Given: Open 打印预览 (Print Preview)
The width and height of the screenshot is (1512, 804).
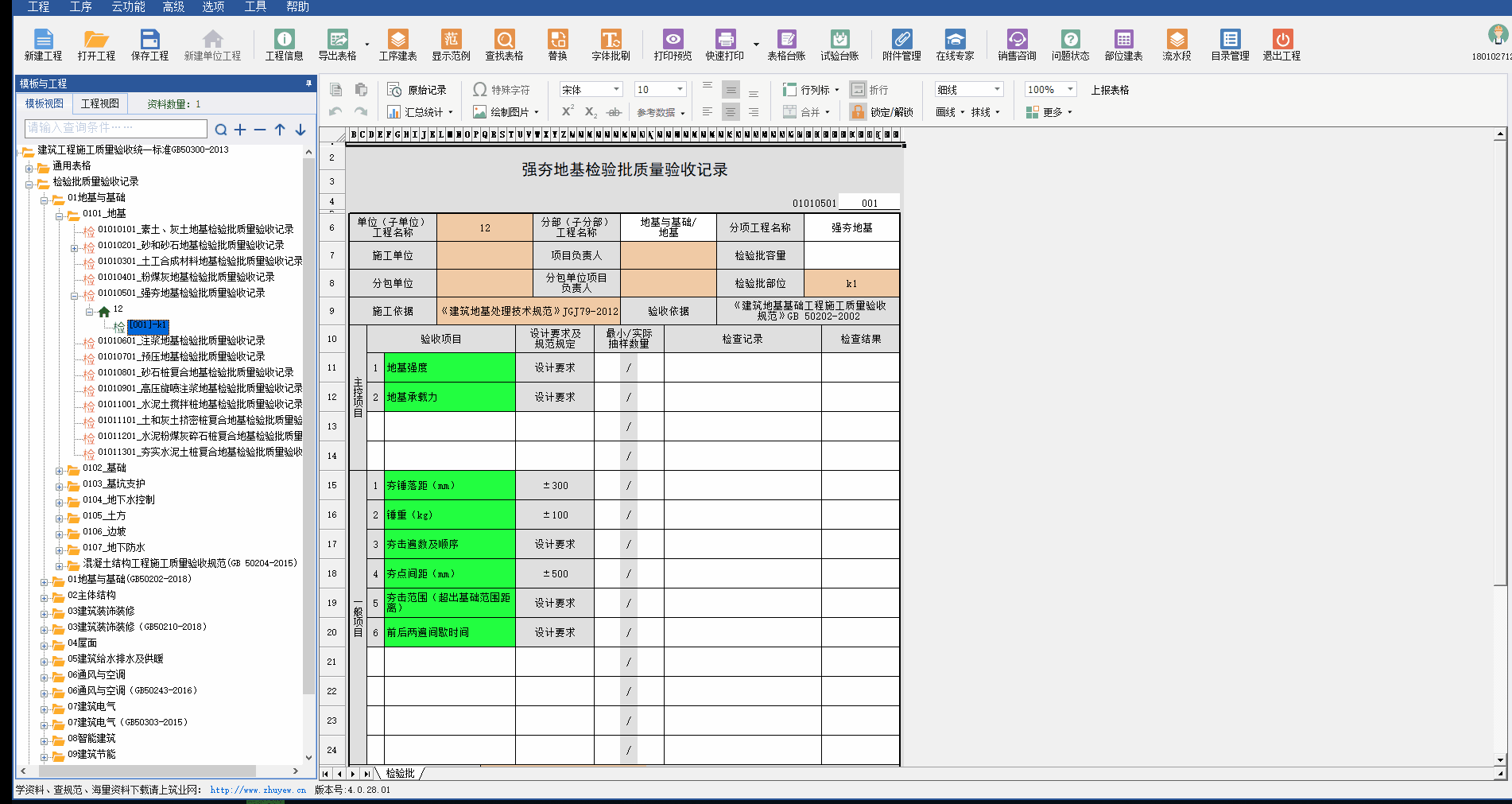Looking at the screenshot, I should click(673, 45).
